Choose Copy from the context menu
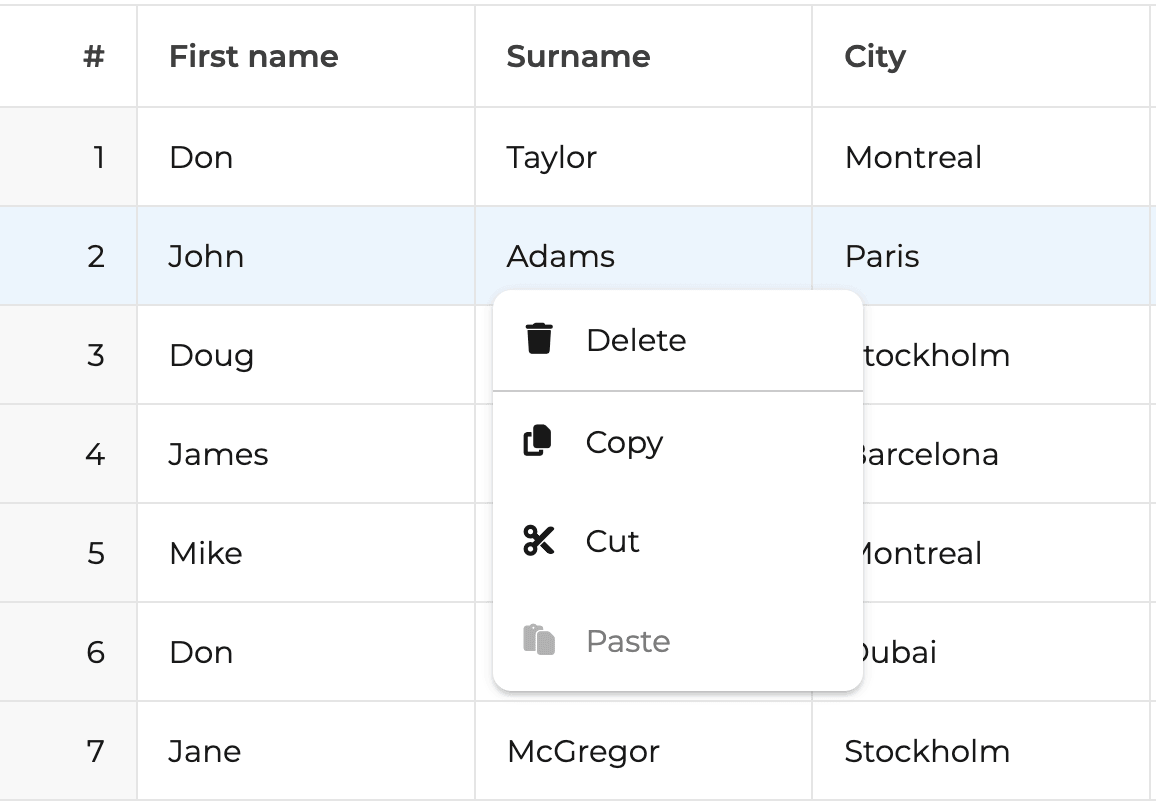 (x=678, y=442)
